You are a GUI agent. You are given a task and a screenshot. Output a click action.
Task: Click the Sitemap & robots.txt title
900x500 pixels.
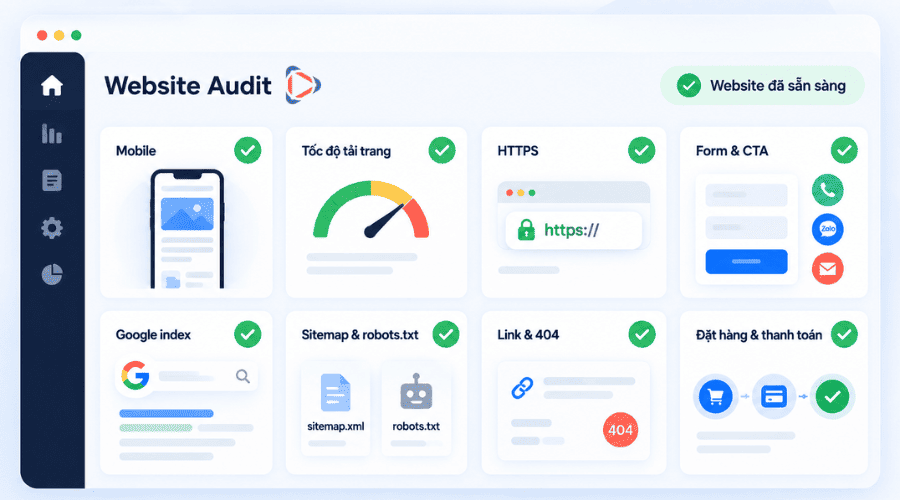point(360,335)
